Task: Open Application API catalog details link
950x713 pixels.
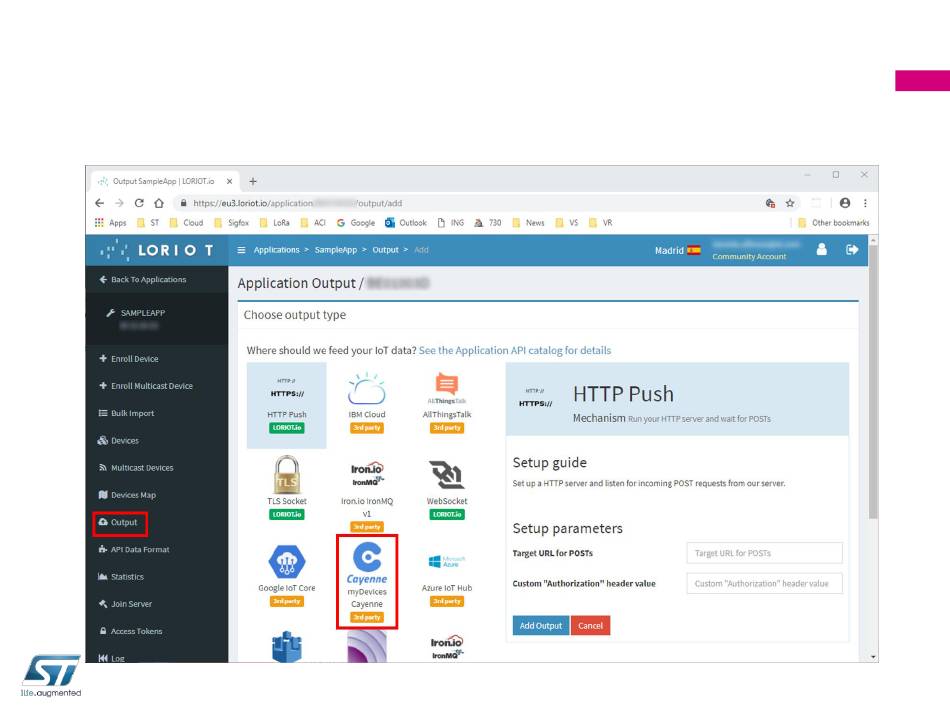Action: click(515, 350)
